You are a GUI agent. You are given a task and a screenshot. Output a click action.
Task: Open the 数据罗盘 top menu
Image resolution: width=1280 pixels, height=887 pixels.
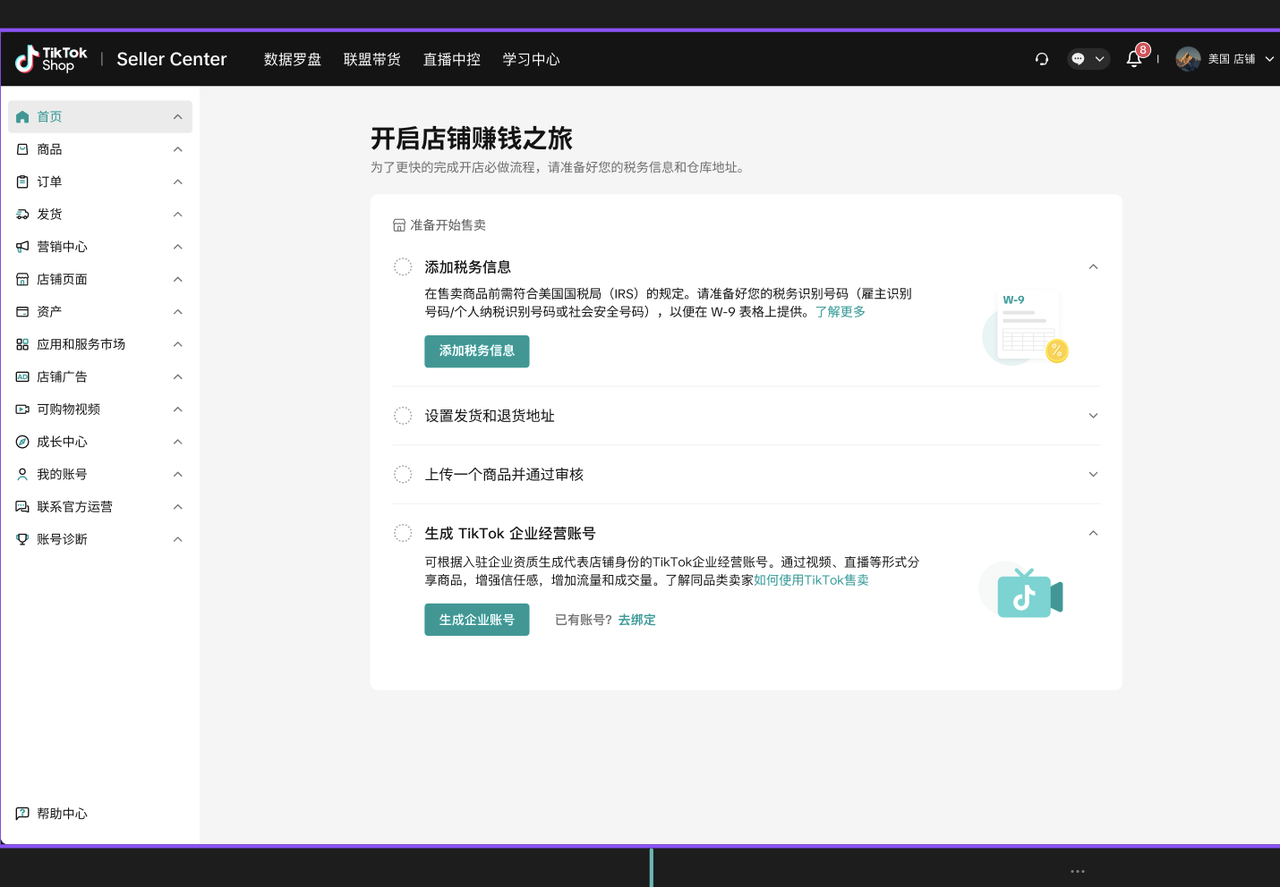(x=292, y=59)
